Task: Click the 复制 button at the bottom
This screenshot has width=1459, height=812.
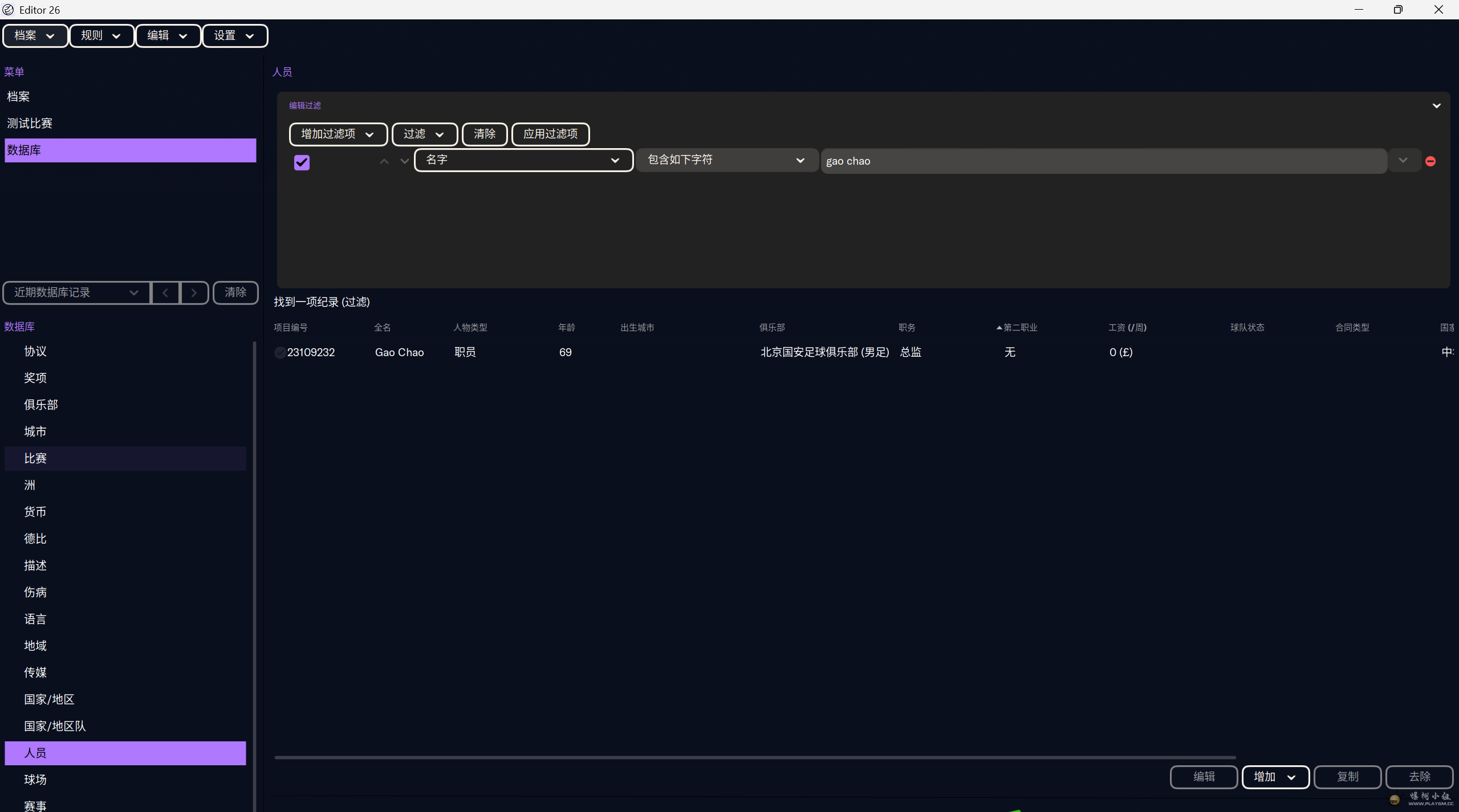Action: 1347,777
